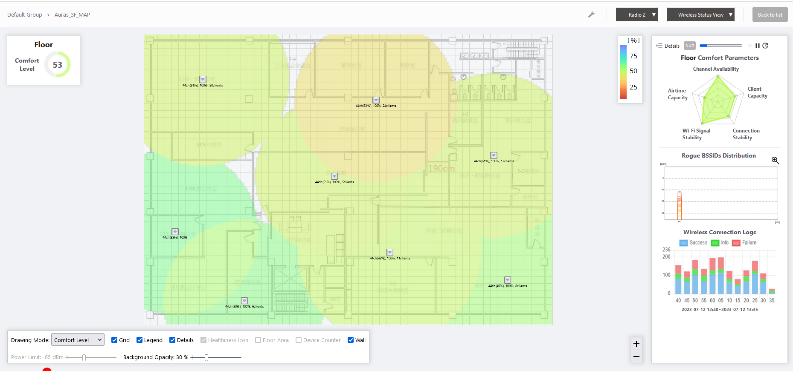Disable the Wall checkbox
This screenshot has width=793, height=371.
[x=351, y=340]
